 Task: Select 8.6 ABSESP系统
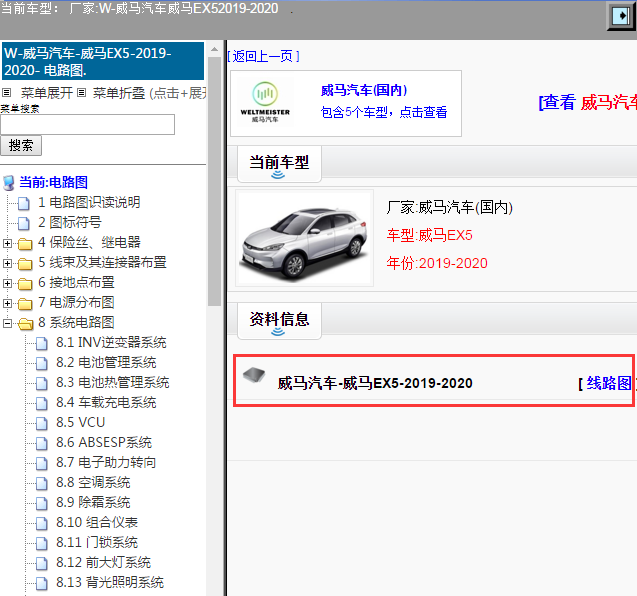[x=104, y=442]
